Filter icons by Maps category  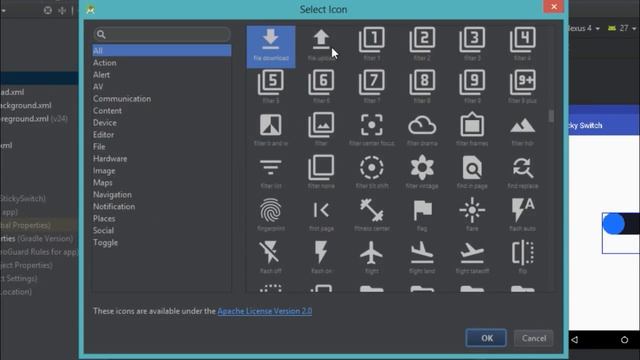click(102, 182)
